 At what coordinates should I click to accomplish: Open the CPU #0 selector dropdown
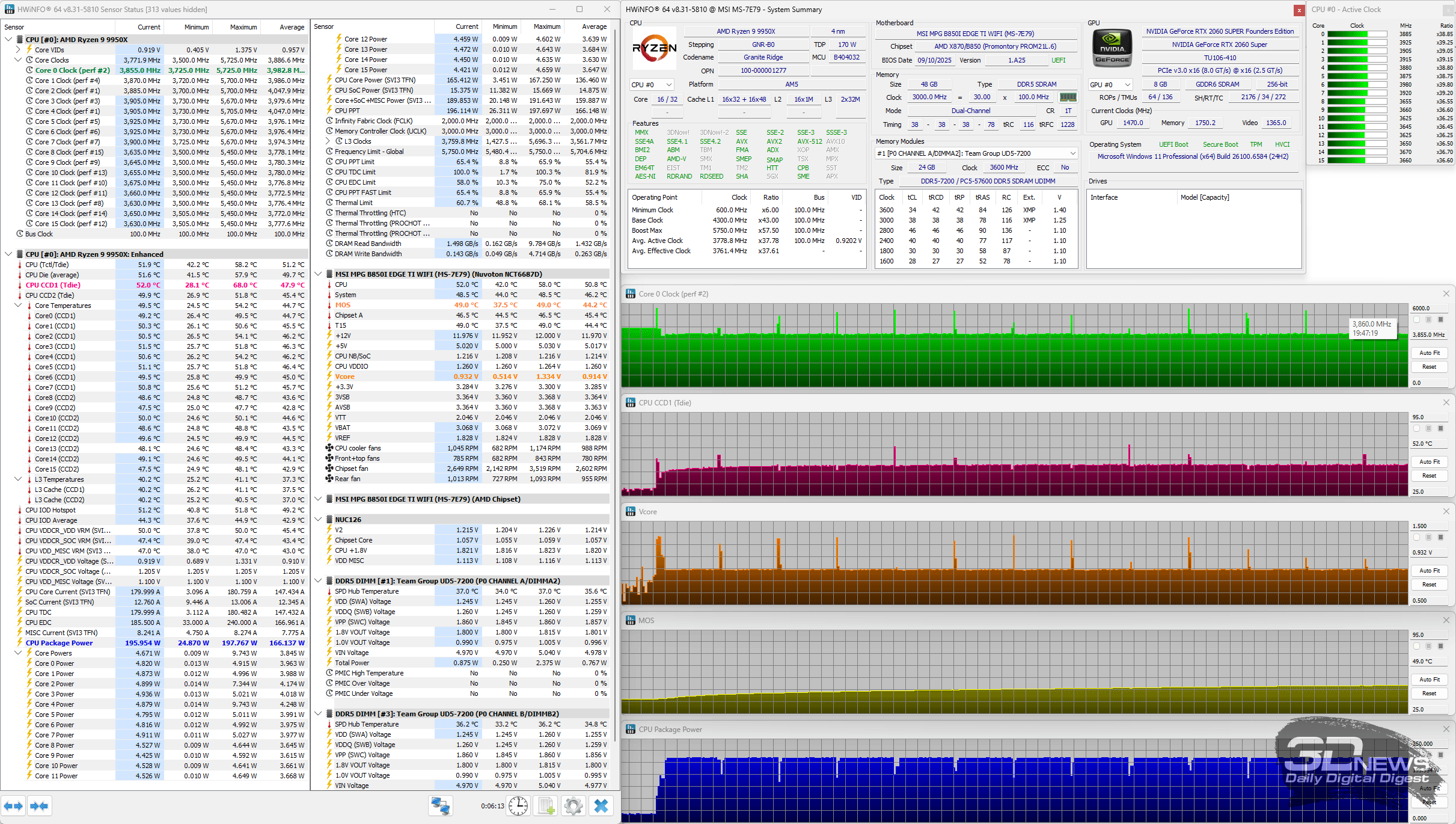(x=652, y=85)
